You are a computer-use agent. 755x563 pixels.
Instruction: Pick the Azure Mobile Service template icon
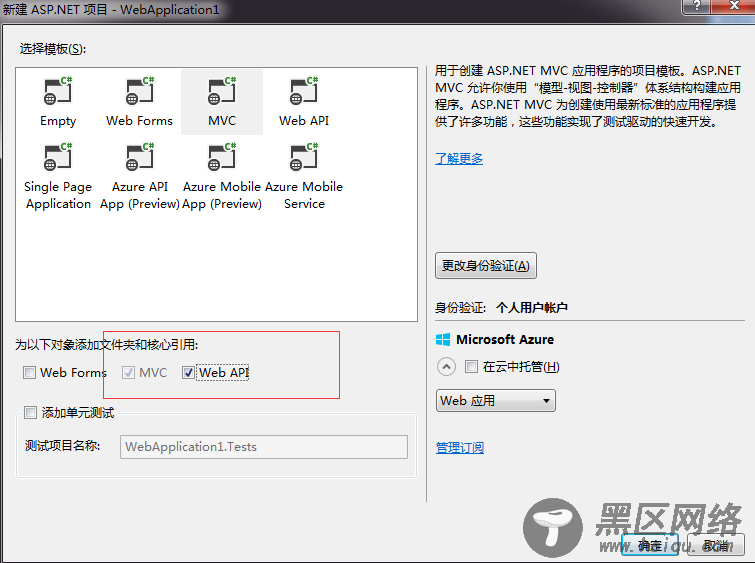[x=304, y=157]
